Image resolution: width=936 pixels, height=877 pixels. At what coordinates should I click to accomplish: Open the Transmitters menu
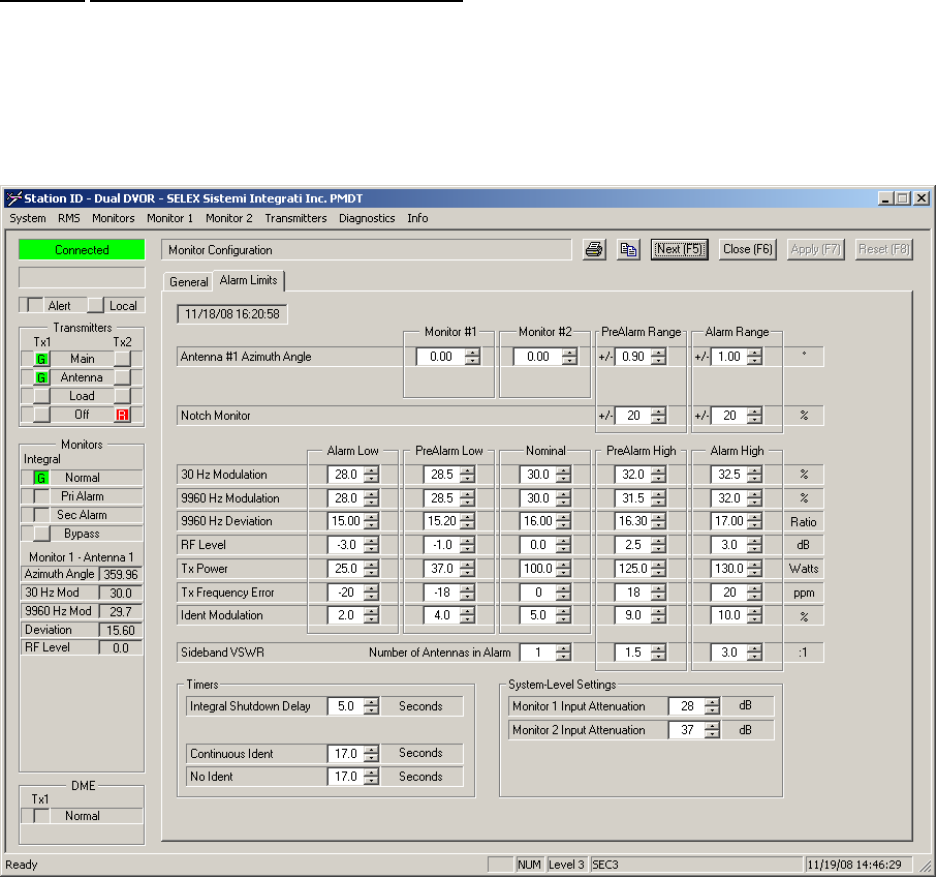(x=296, y=218)
